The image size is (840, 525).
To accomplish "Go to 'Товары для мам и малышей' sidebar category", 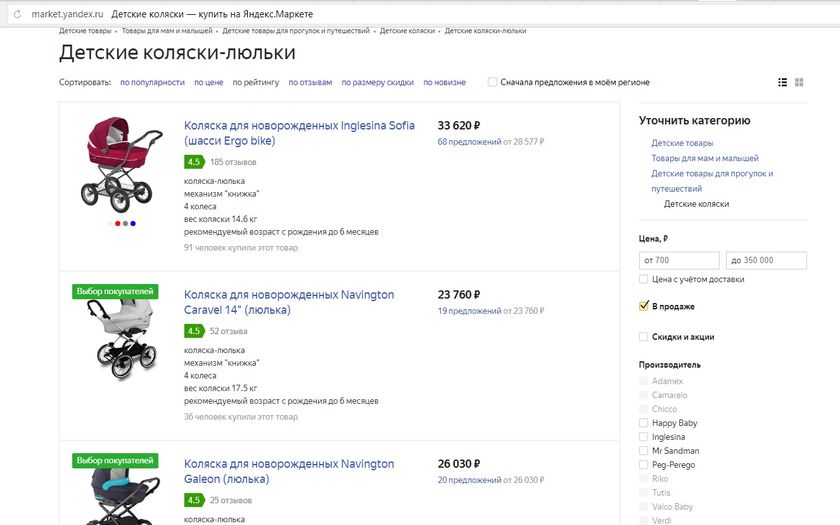I will point(705,158).
